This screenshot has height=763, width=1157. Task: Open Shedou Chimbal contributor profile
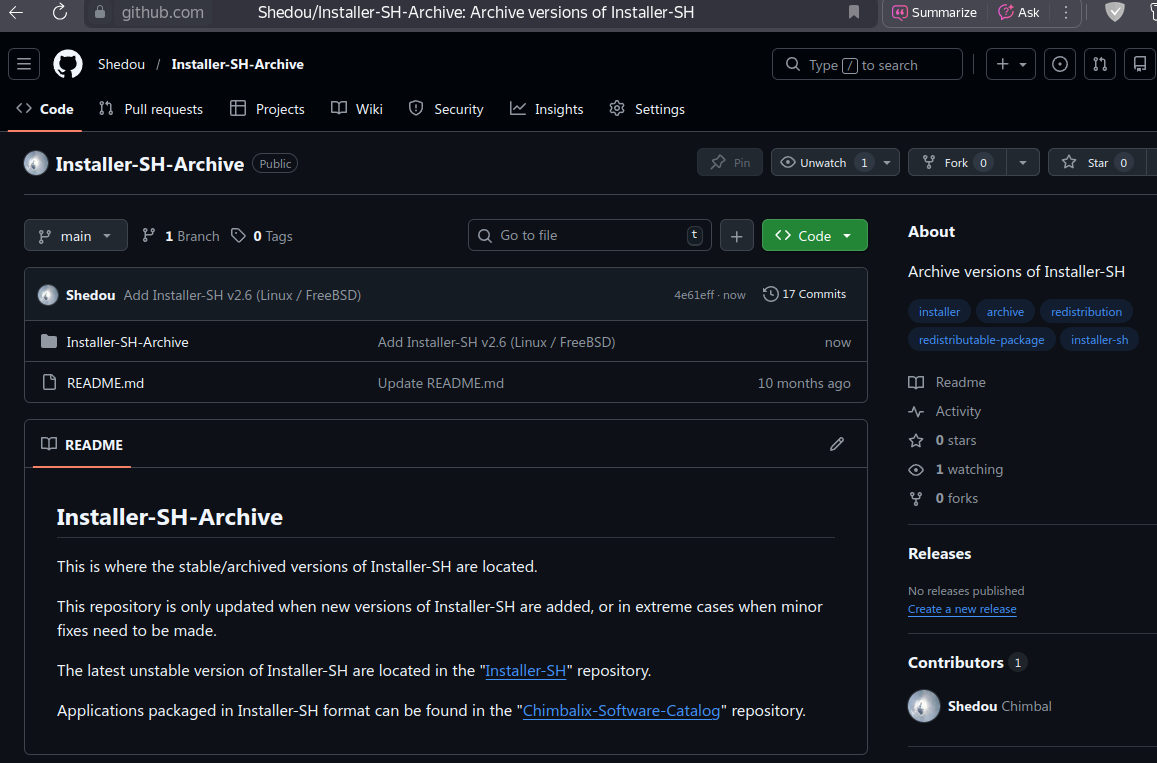(x=981, y=706)
